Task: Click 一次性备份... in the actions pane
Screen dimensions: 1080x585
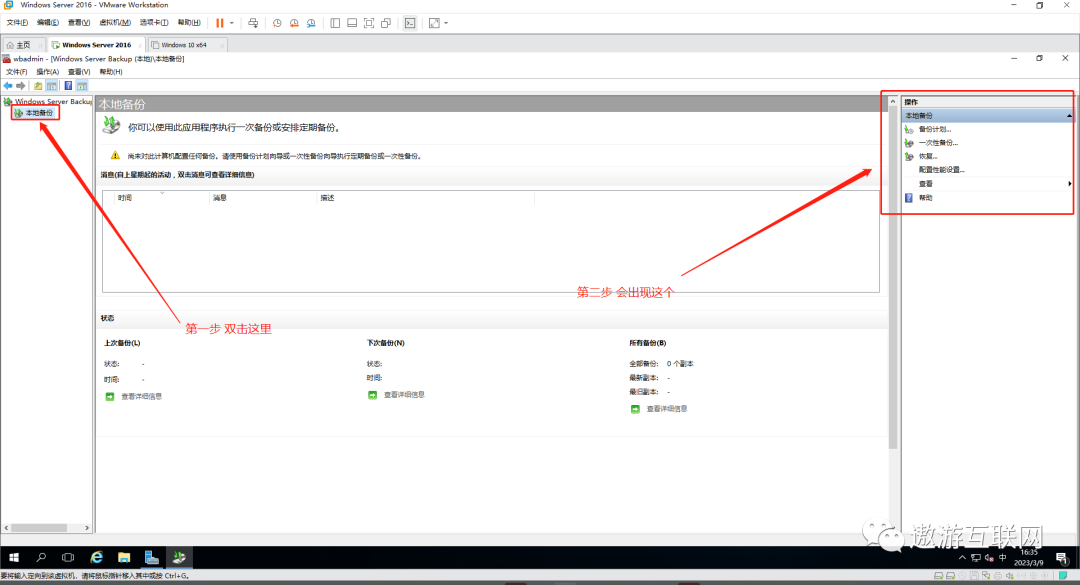Action: coord(938,143)
